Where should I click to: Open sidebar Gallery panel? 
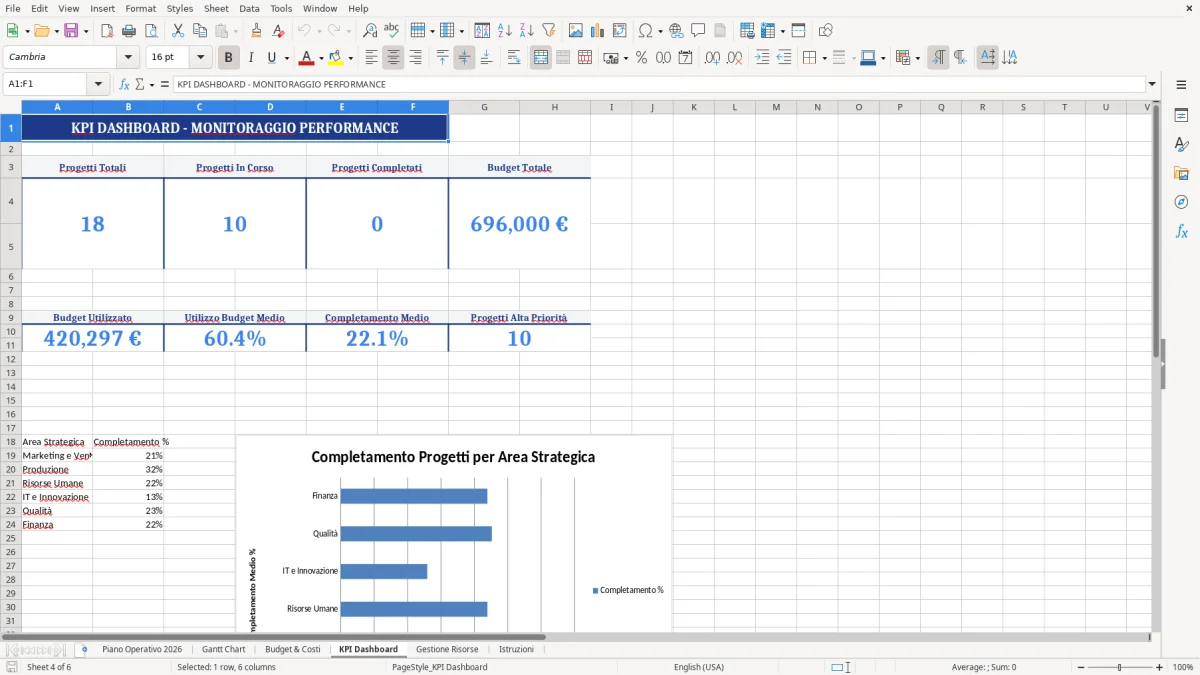point(1181,173)
